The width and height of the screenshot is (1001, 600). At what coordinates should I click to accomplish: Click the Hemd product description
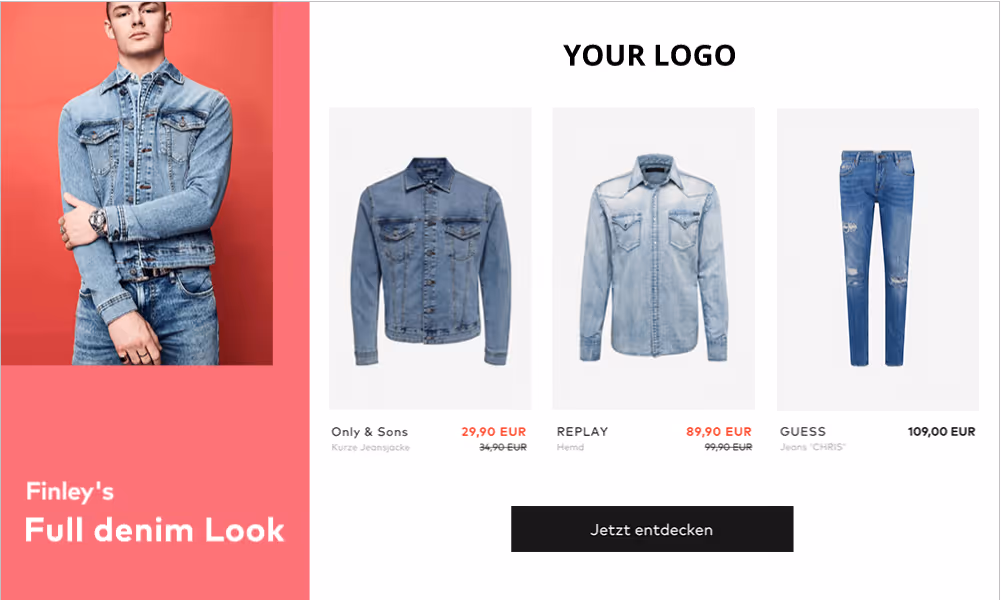570,447
